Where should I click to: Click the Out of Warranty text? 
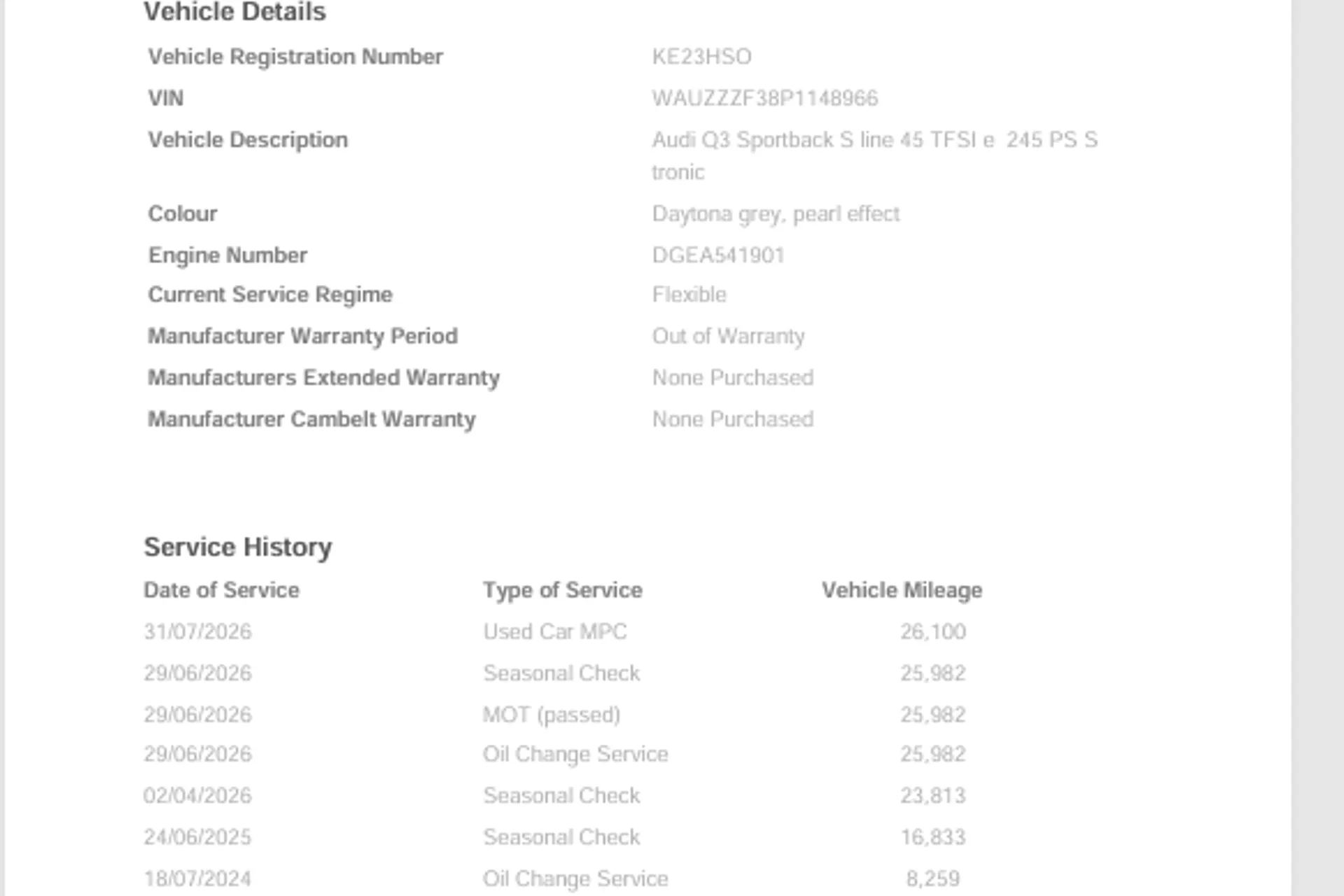[728, 336]
